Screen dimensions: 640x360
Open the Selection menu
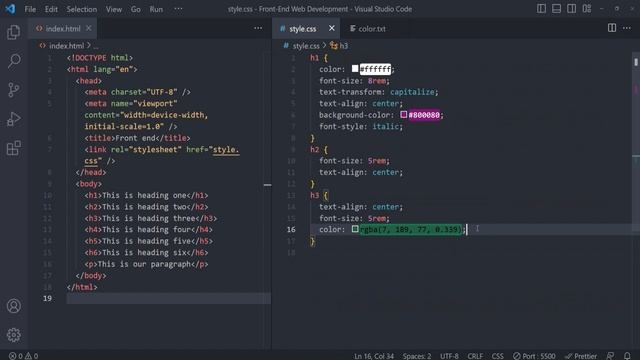82,9
